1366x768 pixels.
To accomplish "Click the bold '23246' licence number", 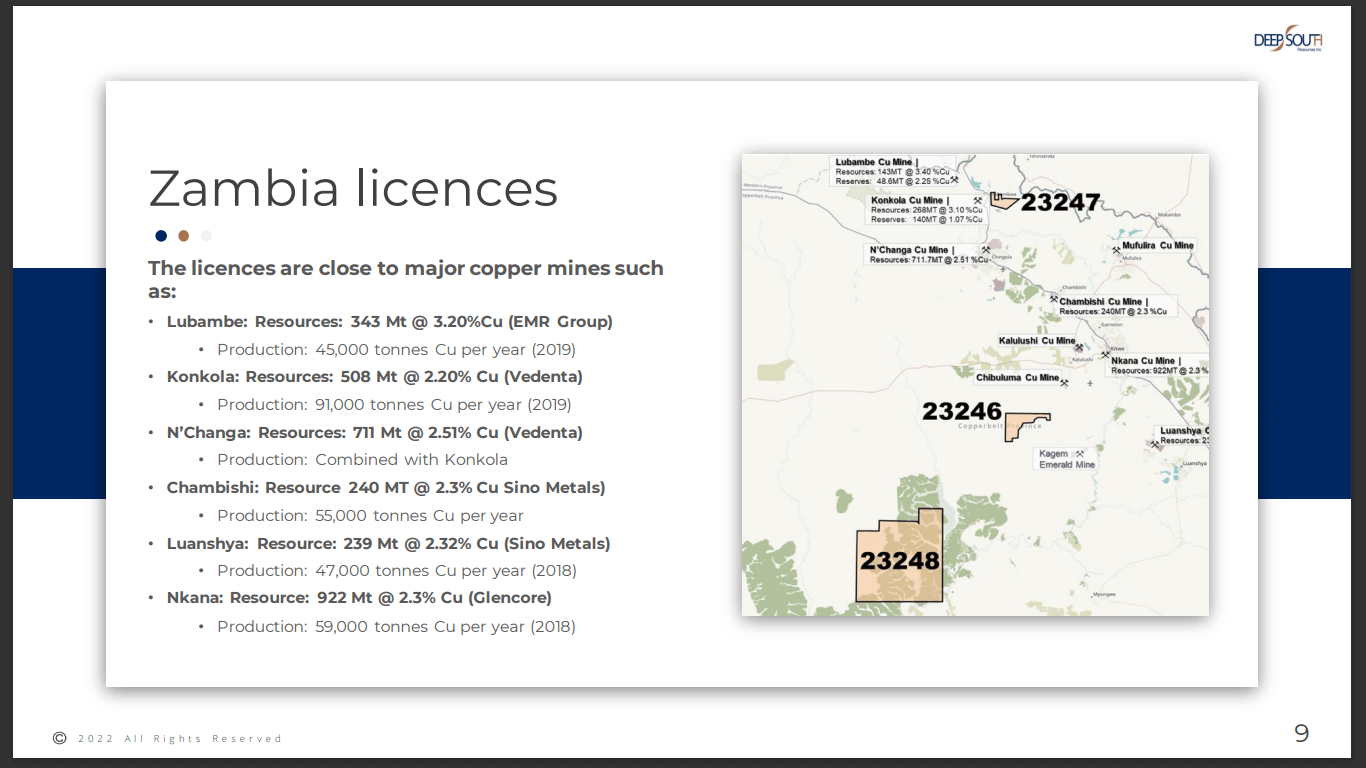I will pyautogui.click(x=962, y=411).
